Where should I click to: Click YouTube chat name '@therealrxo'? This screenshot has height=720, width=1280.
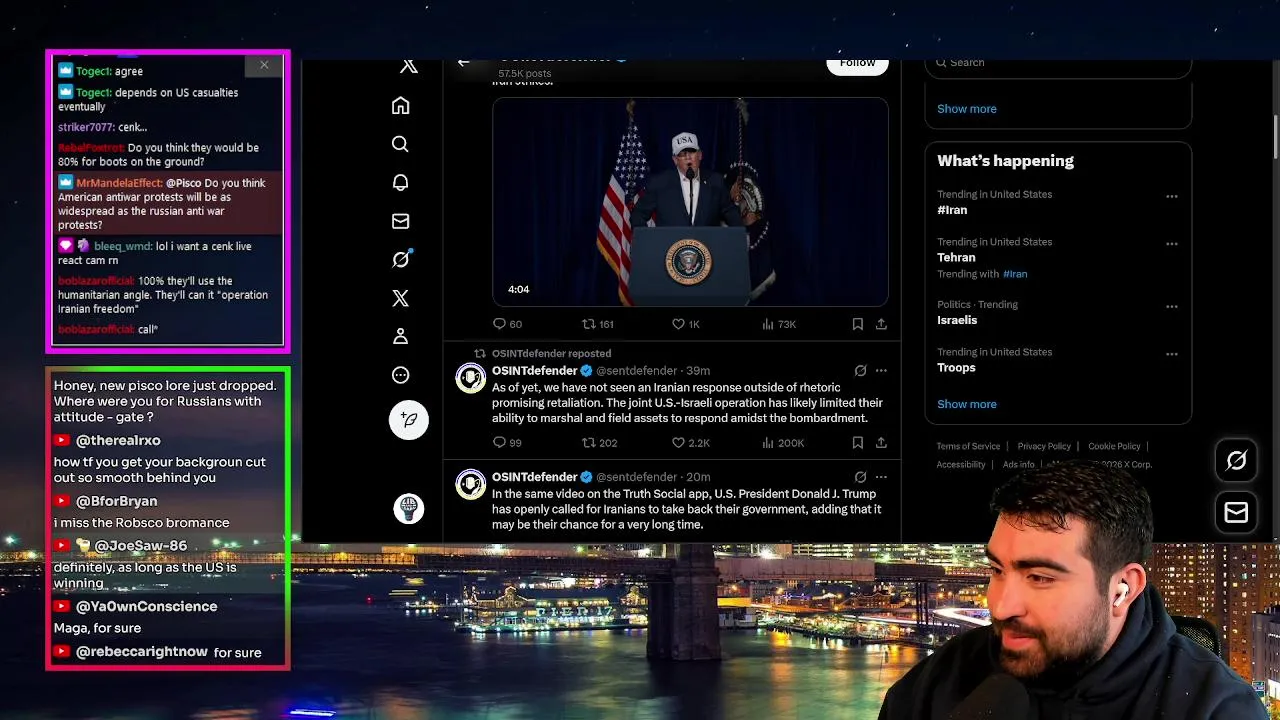118,440
